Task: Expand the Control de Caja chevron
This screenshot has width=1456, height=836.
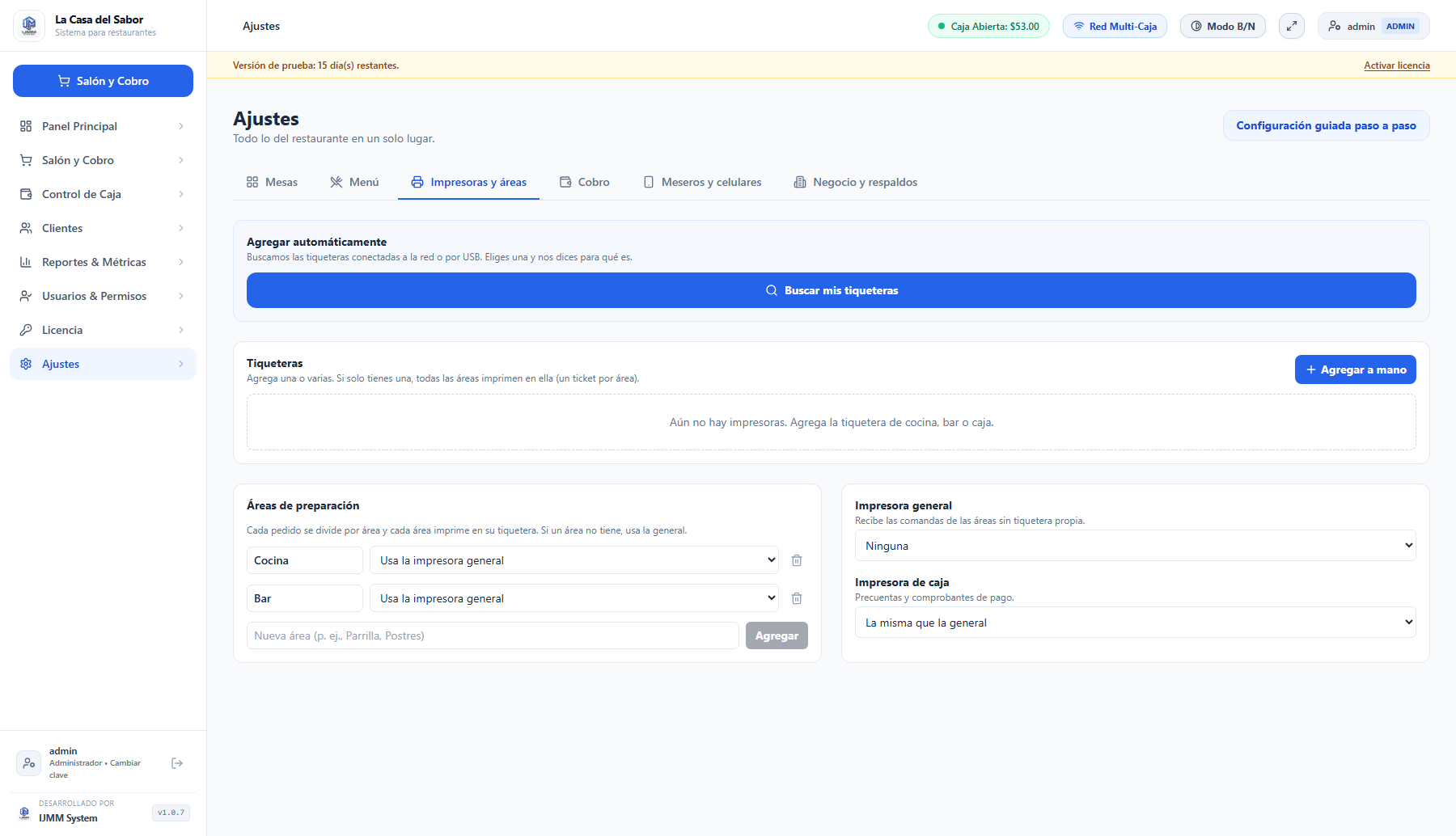Action: coord(181,194)
